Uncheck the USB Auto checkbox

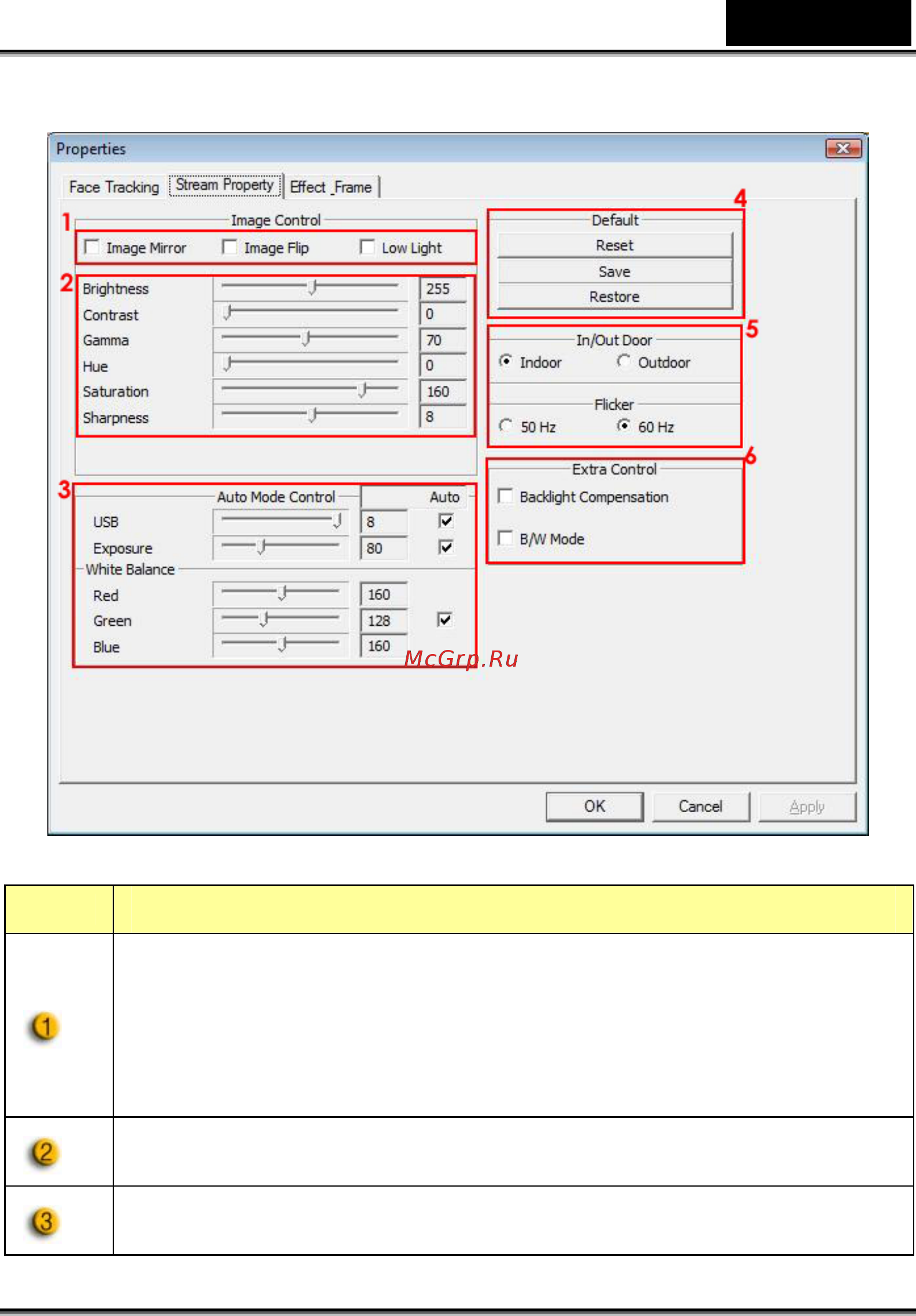pyautogui.click(x=446, y=521)
